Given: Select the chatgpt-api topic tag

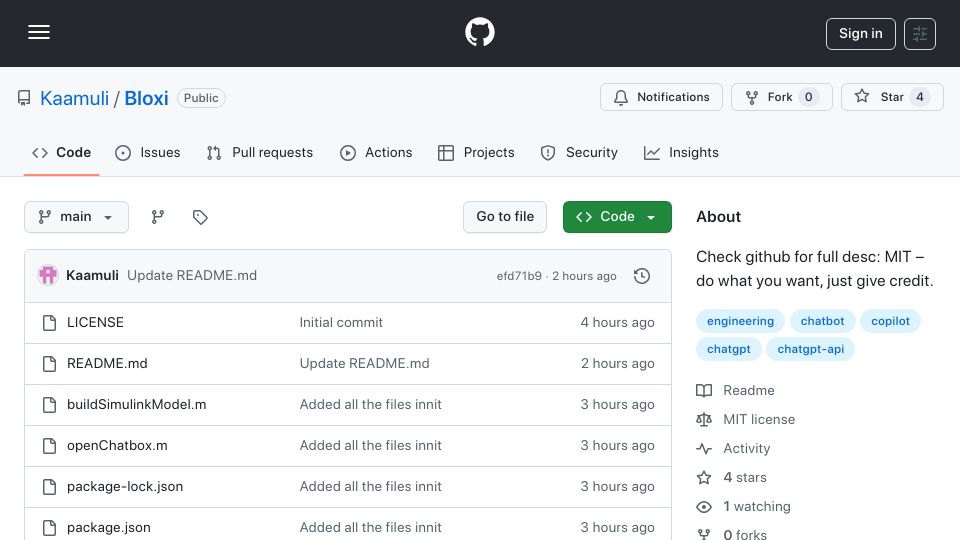Looking at the screenshot, I should (811, 349).
